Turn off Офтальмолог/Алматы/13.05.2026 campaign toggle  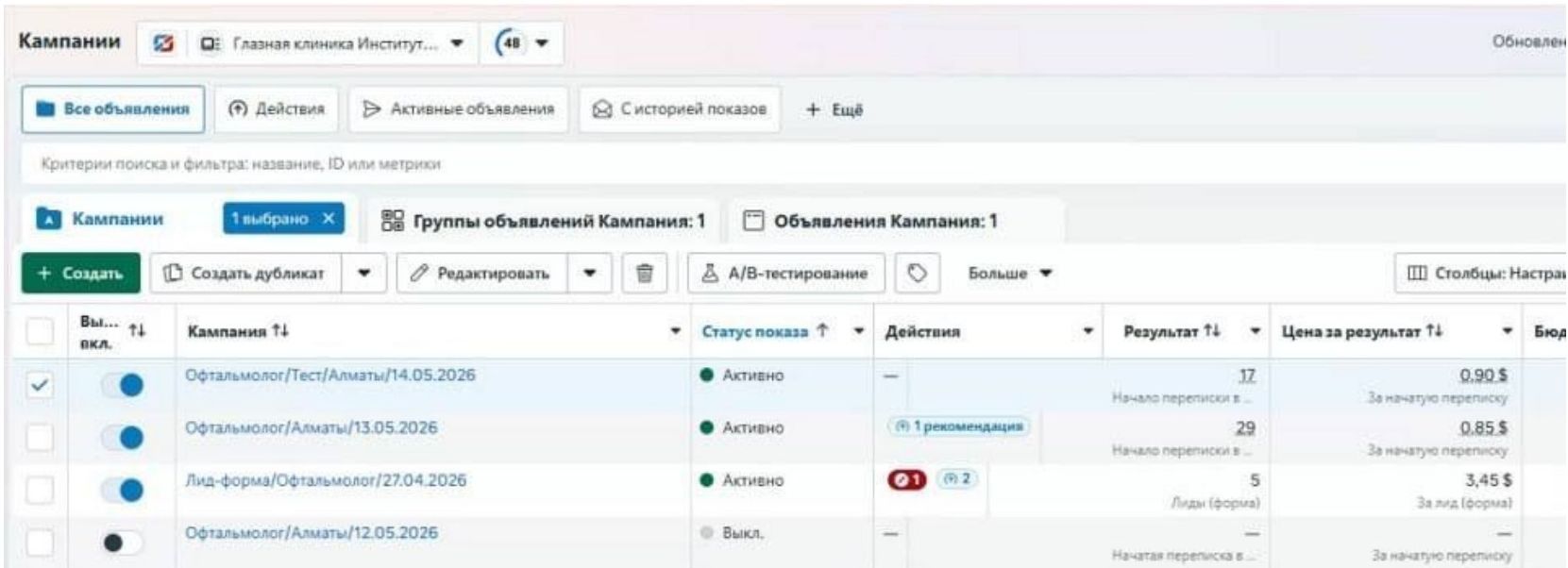pyautogui.click(x=123, y=438)
